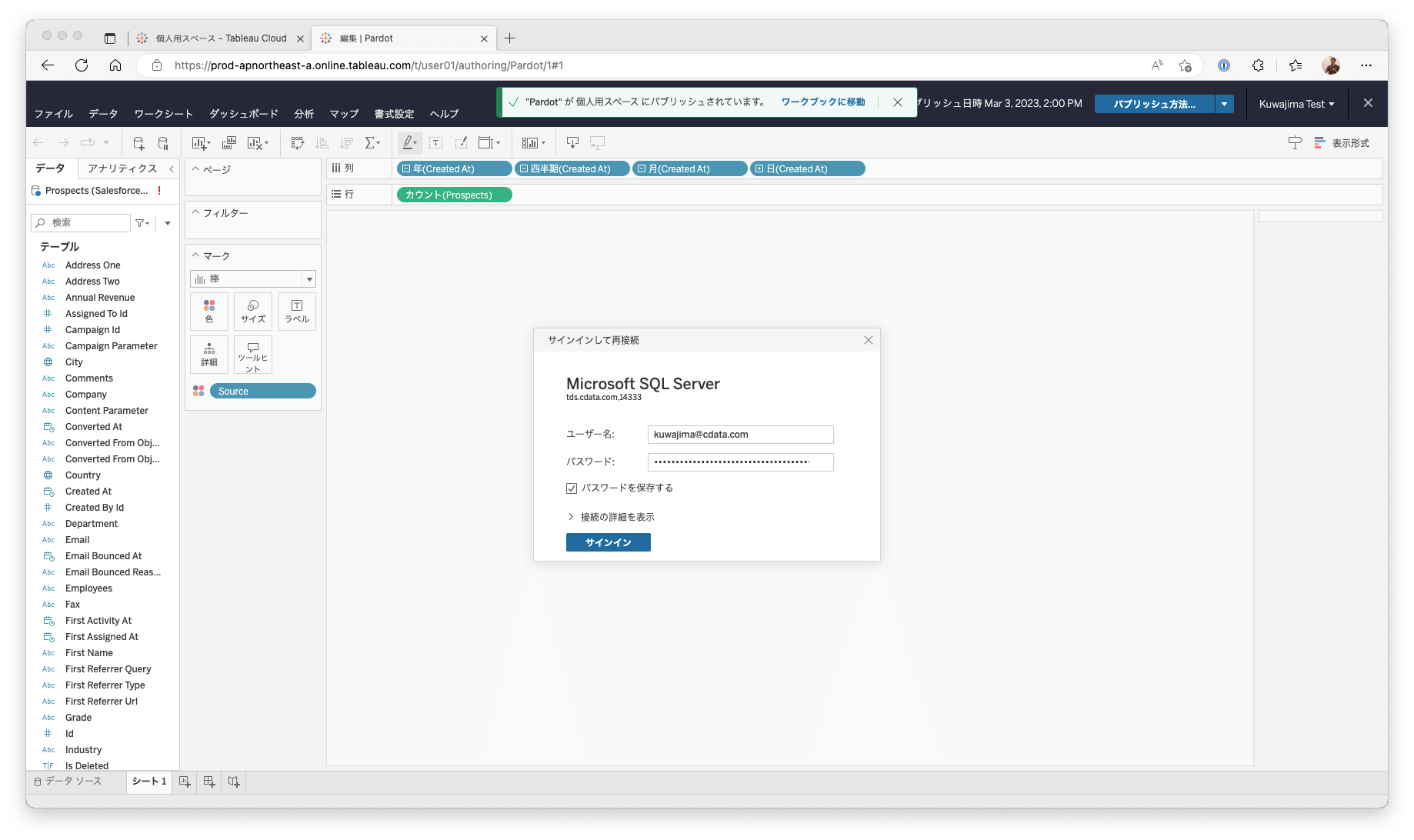Viewport: 1414px width, 840px height.
Task: Click the data guide icon near Show Me
Action: [x=1295, y=143]
